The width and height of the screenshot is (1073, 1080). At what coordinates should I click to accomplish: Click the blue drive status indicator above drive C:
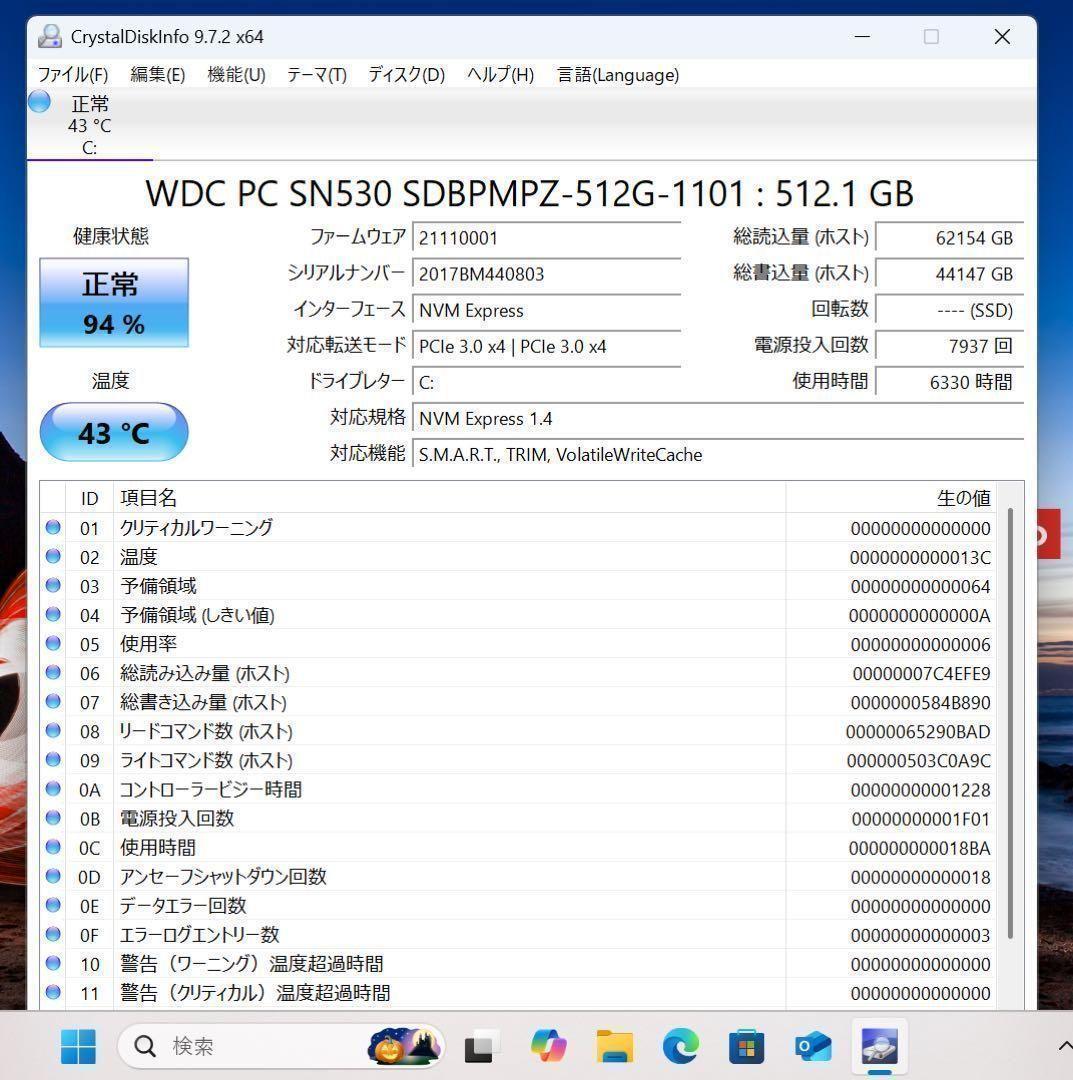click(x=38, y=101)
